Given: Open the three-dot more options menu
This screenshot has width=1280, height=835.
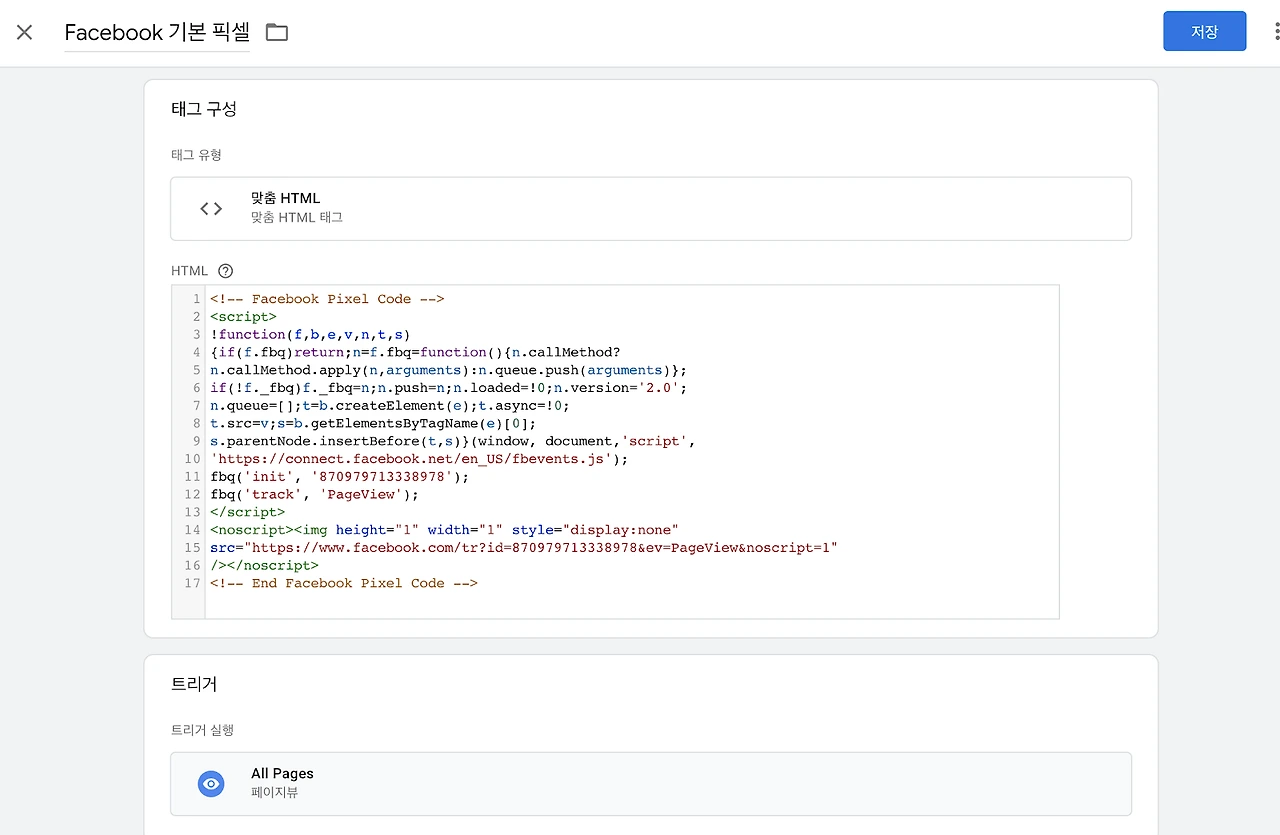Looking at the screenshot, I should [1276, 32].
